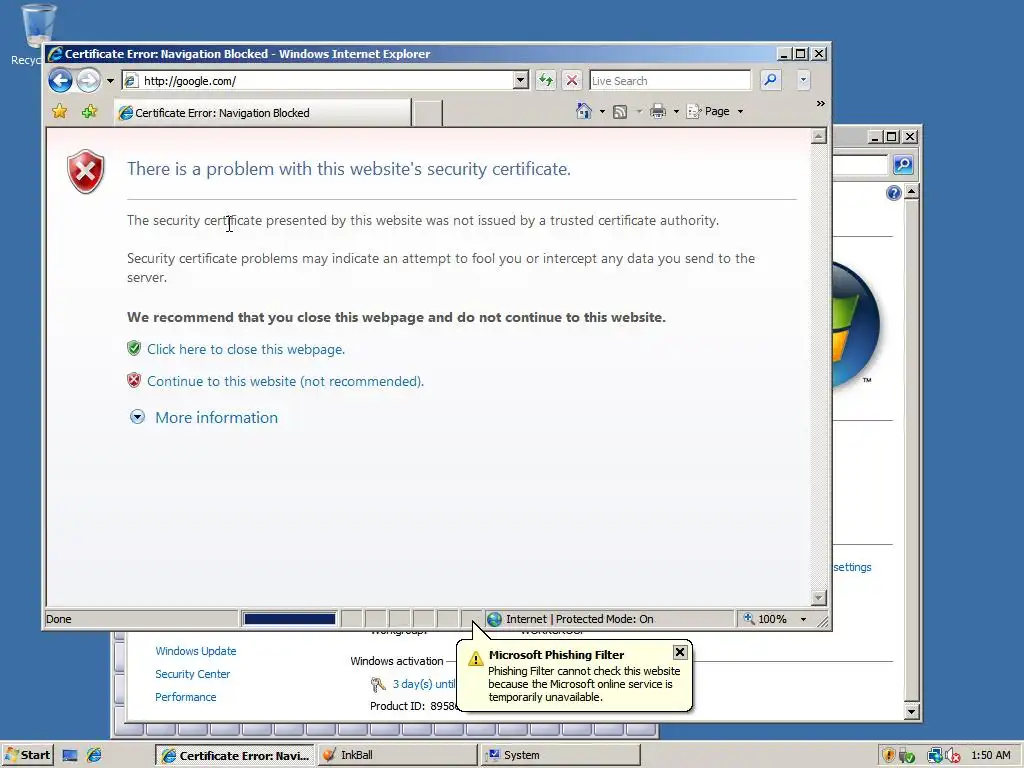Open the Feeds dropdown arrow
The width and height of the screenshot is (1024, 768).
639,112
